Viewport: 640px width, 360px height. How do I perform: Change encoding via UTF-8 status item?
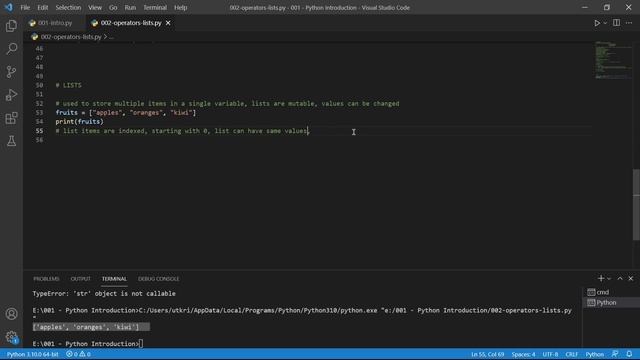(x=550, y=354)
